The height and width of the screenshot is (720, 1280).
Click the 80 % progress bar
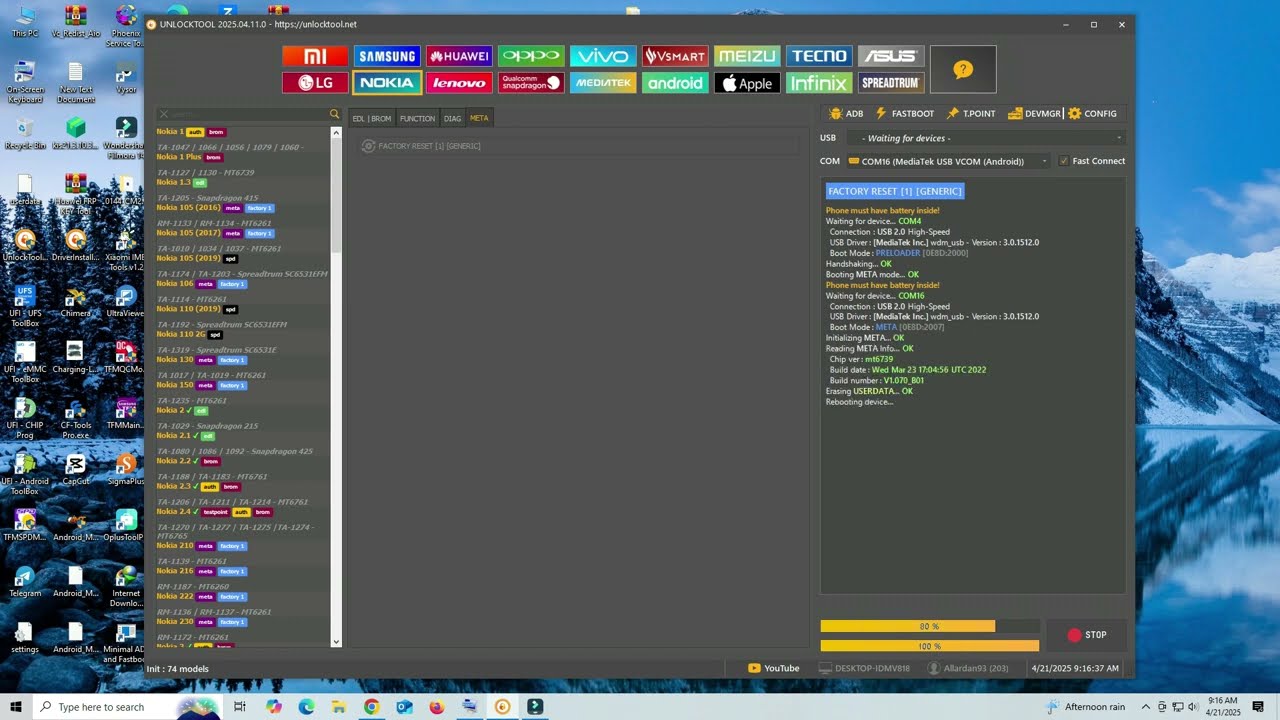(929, 626)
